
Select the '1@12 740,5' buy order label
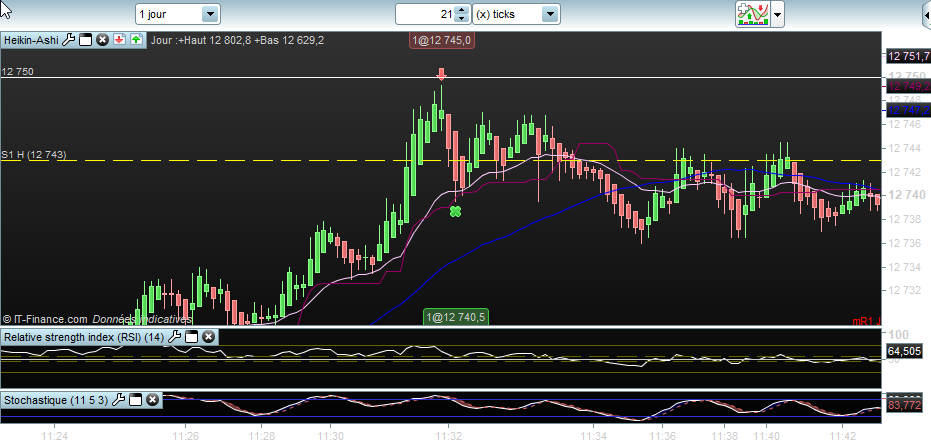455,318
